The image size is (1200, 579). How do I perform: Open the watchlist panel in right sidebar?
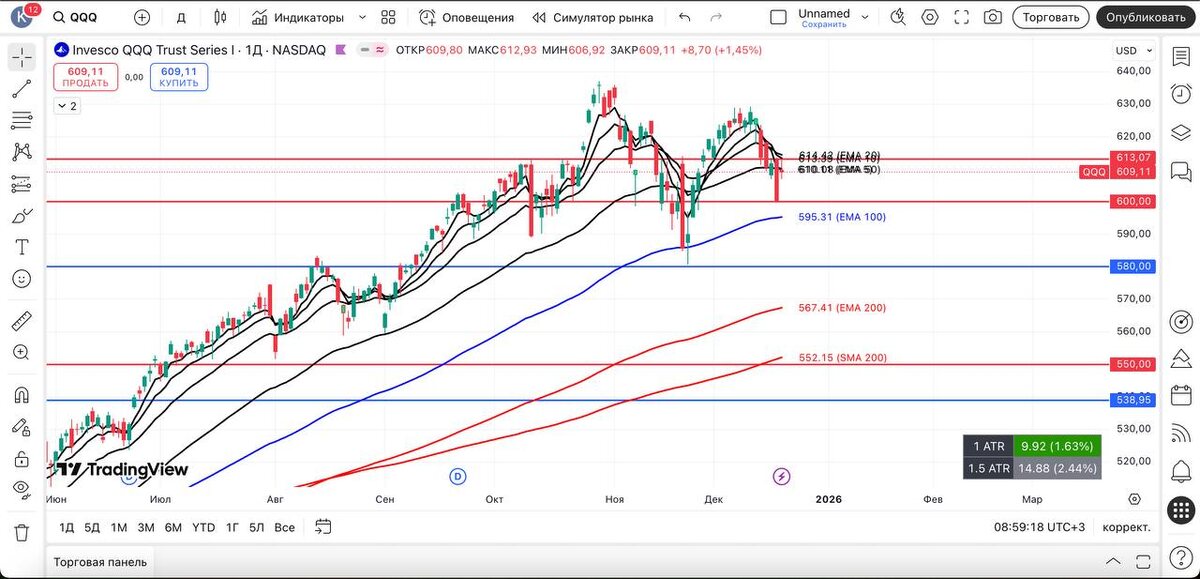[x=1180, y=57]
